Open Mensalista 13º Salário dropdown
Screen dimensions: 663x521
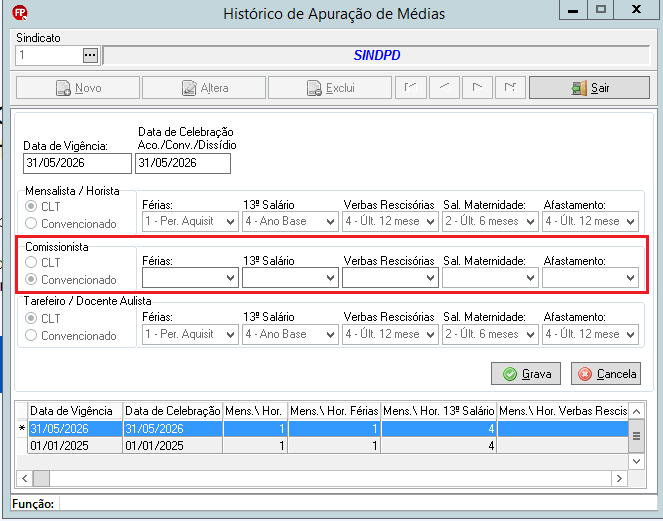point(290,221)
